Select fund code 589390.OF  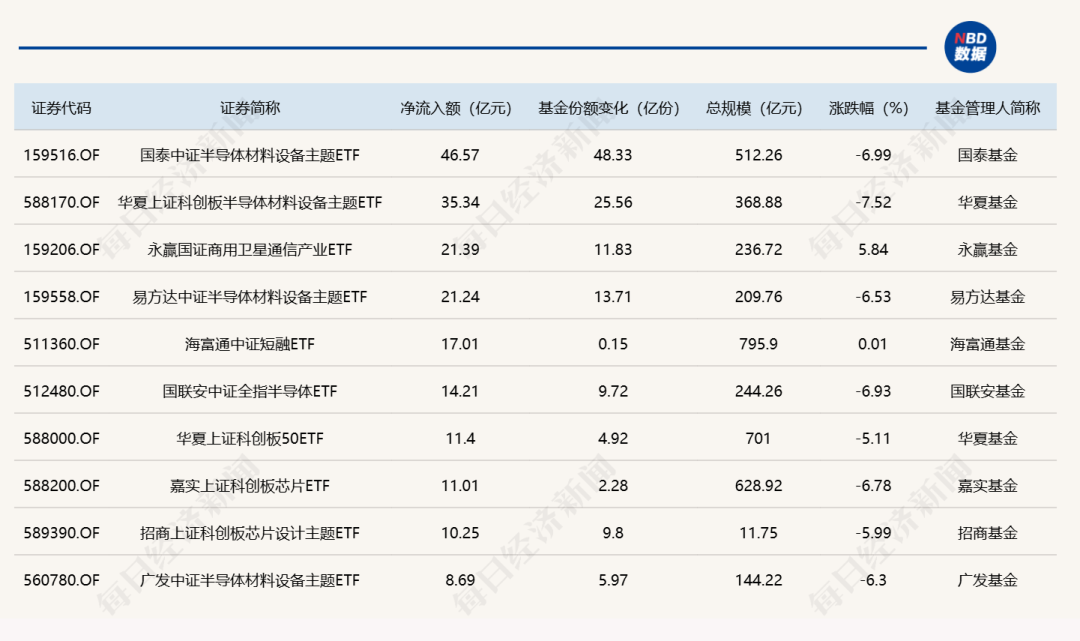click(61, 533)
